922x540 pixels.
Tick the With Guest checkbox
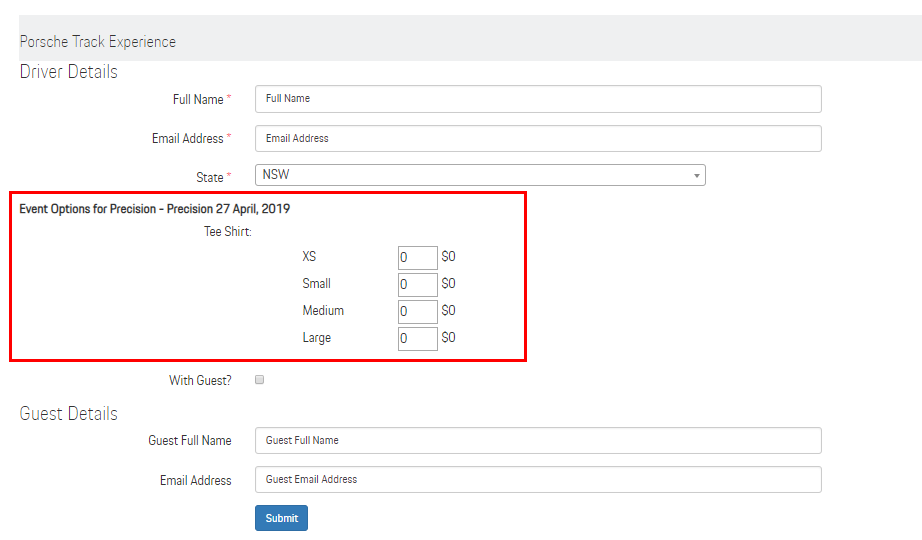tap(260, 380)
